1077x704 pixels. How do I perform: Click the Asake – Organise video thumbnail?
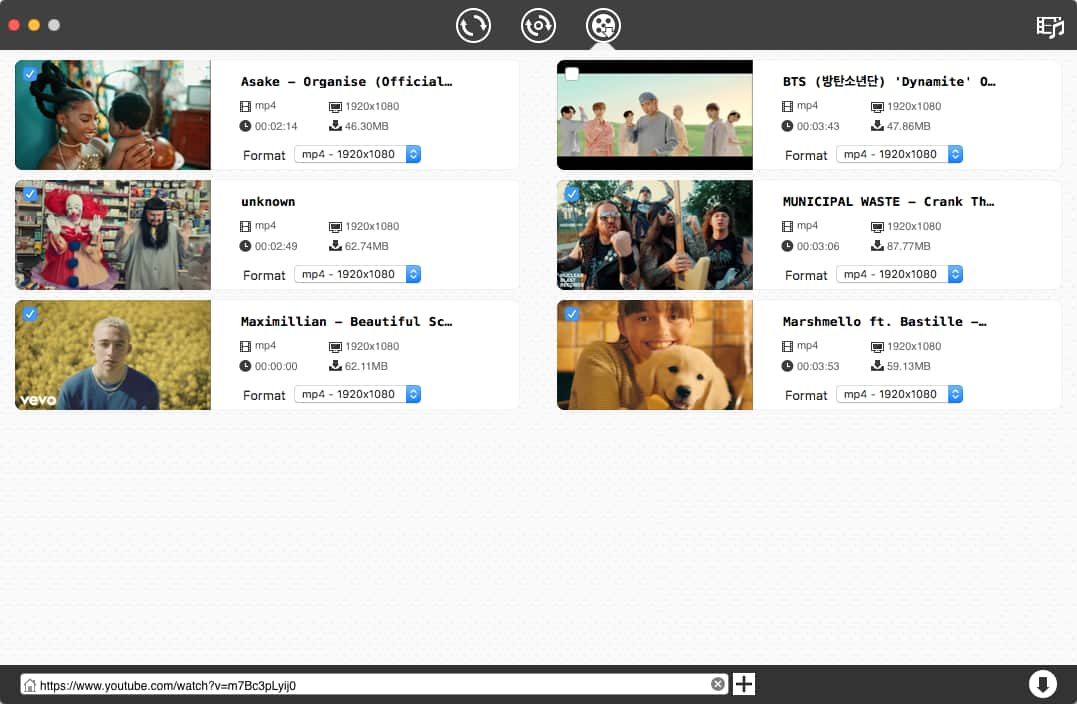coord(113,115)
